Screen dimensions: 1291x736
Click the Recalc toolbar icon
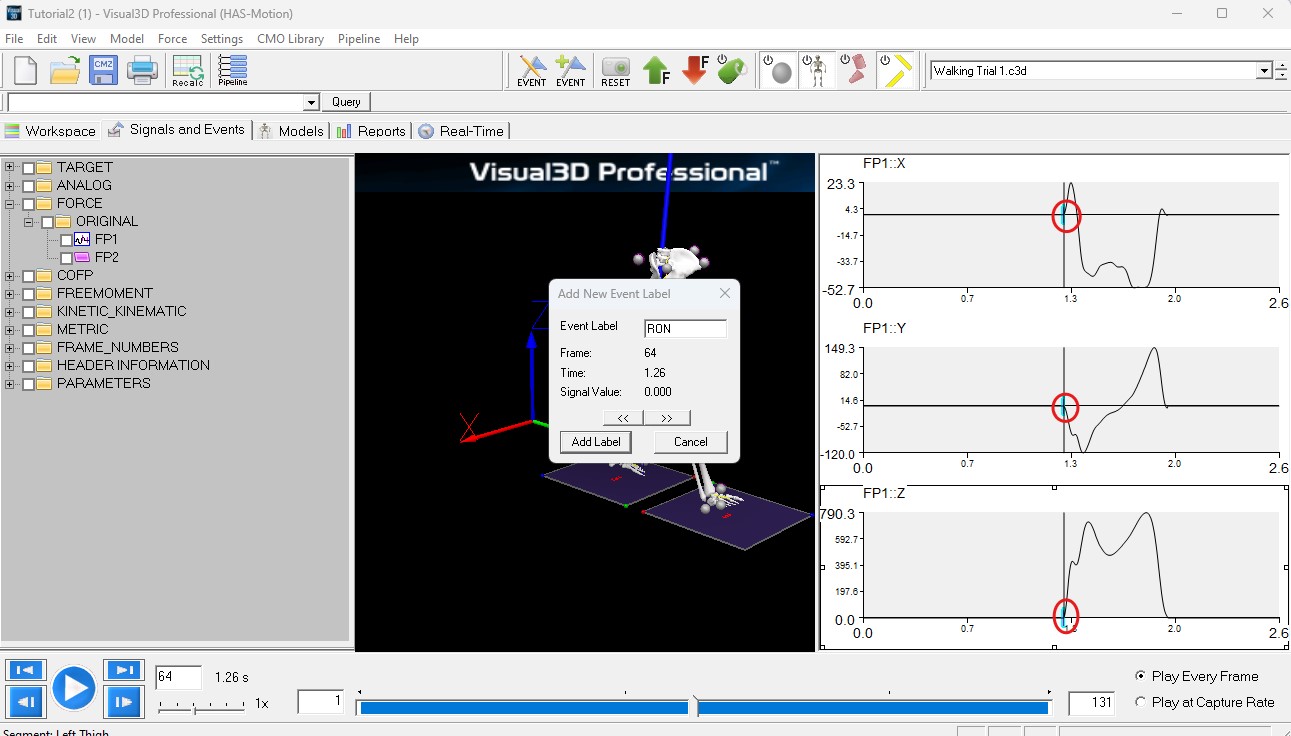[x=188, y=70]
